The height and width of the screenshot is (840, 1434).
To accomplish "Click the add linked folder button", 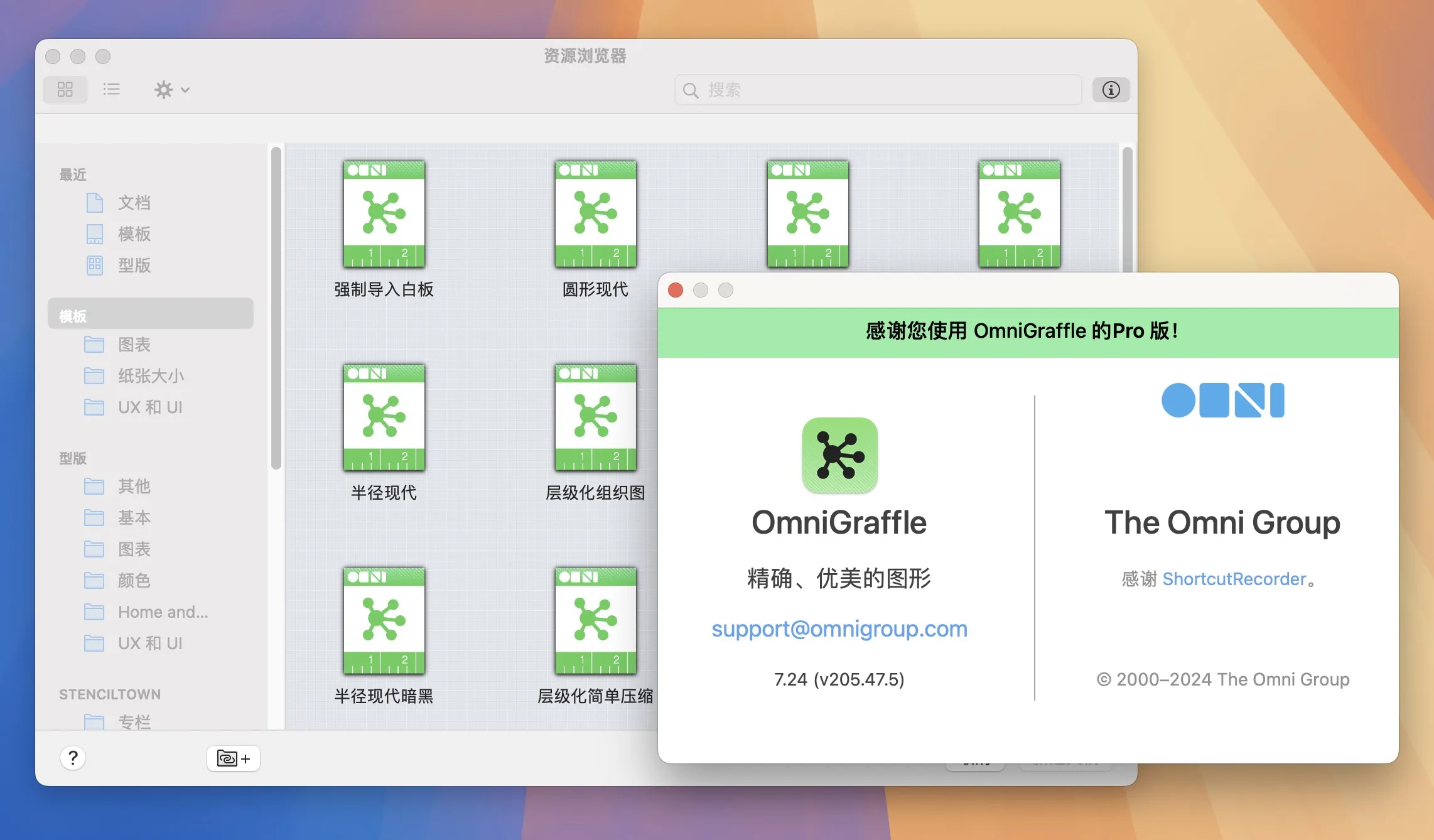I will [x=234, y=758].
